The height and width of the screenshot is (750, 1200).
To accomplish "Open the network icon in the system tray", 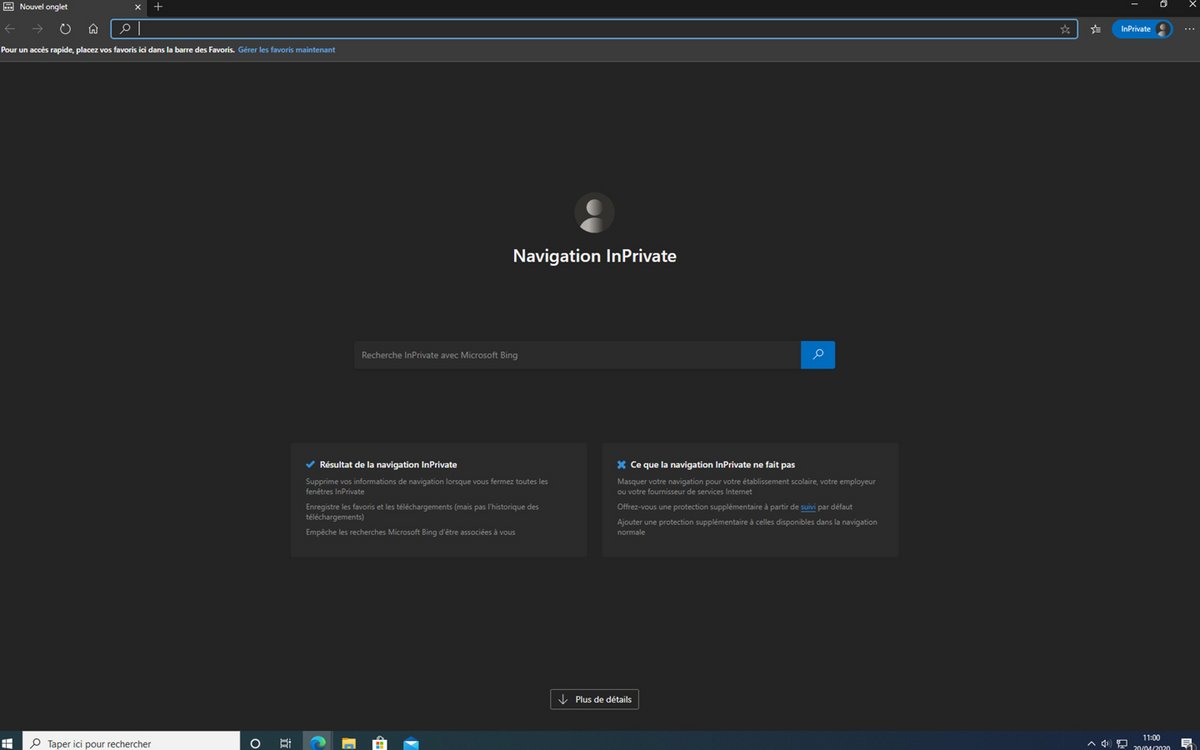I will (1122, 743).
